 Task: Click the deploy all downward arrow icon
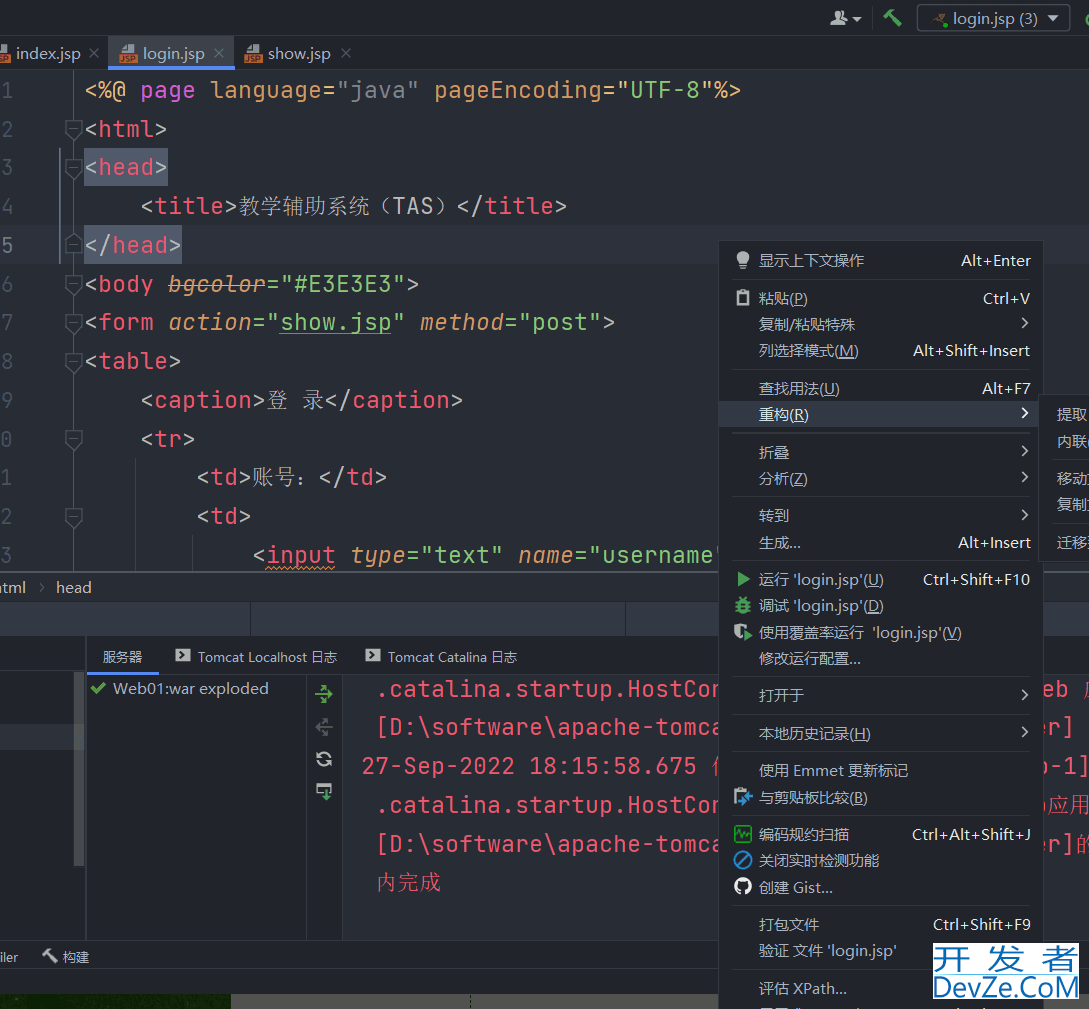pyautogui.click(x=324, y=791)
